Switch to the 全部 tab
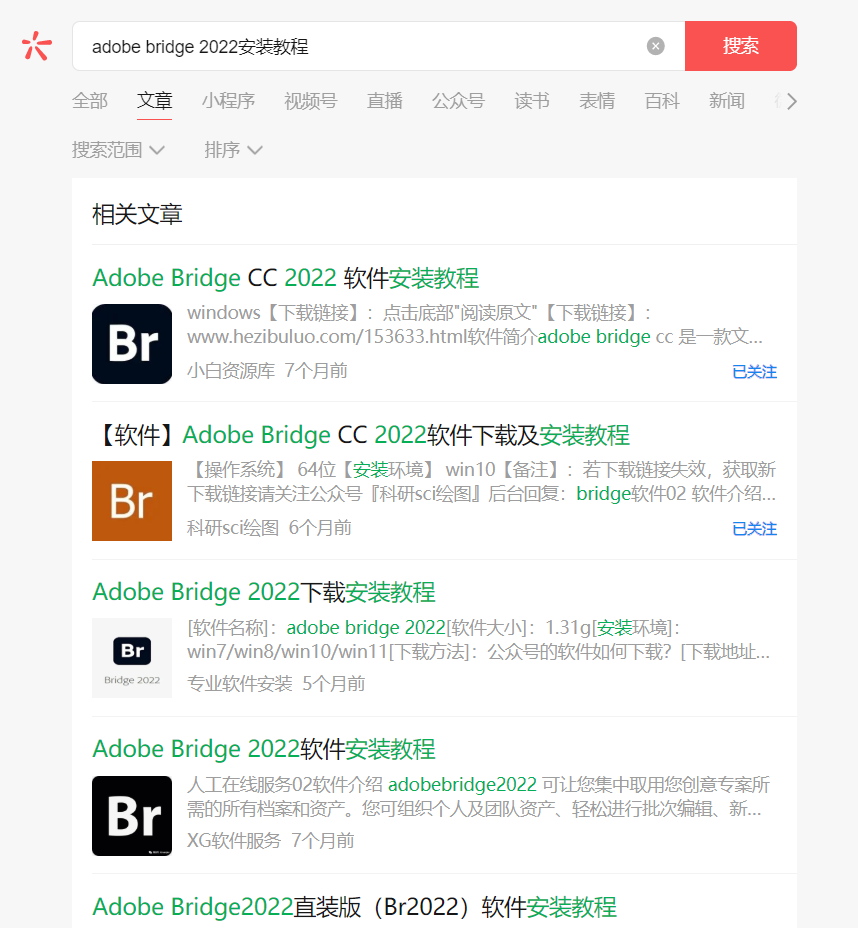Viewport: 858px width, 928px height. (x=90, y=101)
